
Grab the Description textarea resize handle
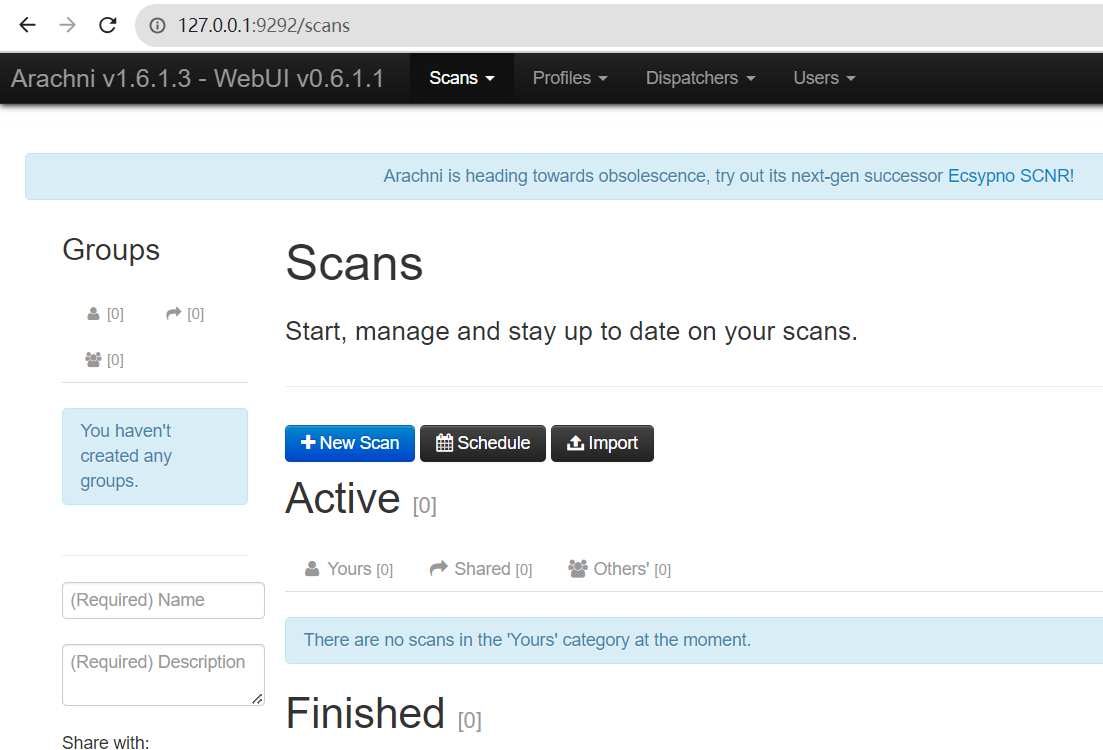tap(257, 699)
